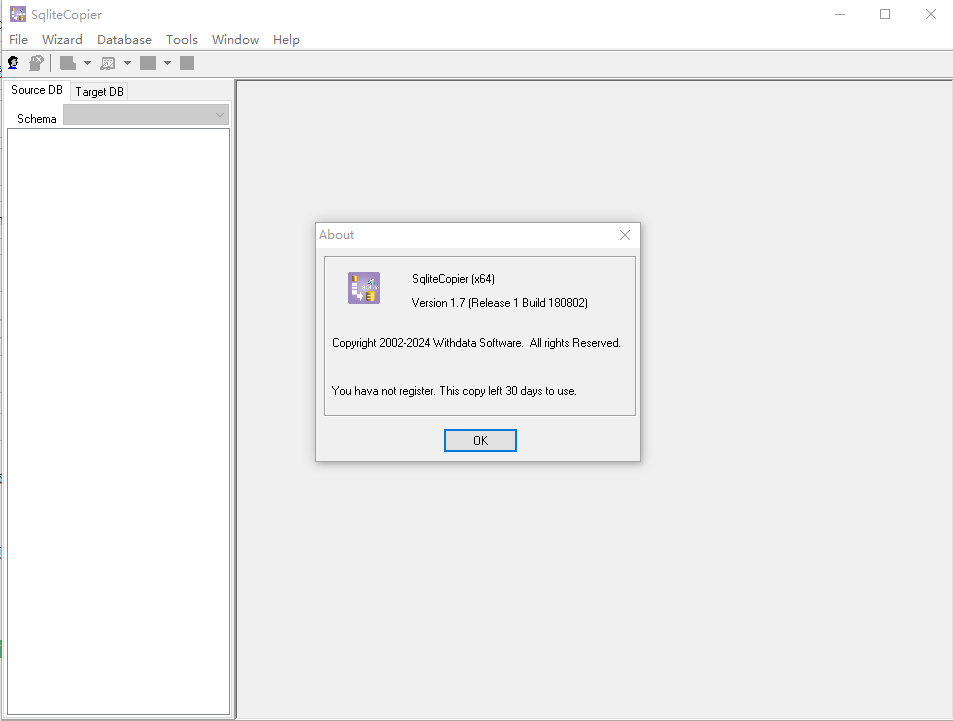Image resolution: width=953 pixels, height=721 pixels.
Task: Click the SqliteCopier logo in About dialog
Action: click(x=363, y=288)
